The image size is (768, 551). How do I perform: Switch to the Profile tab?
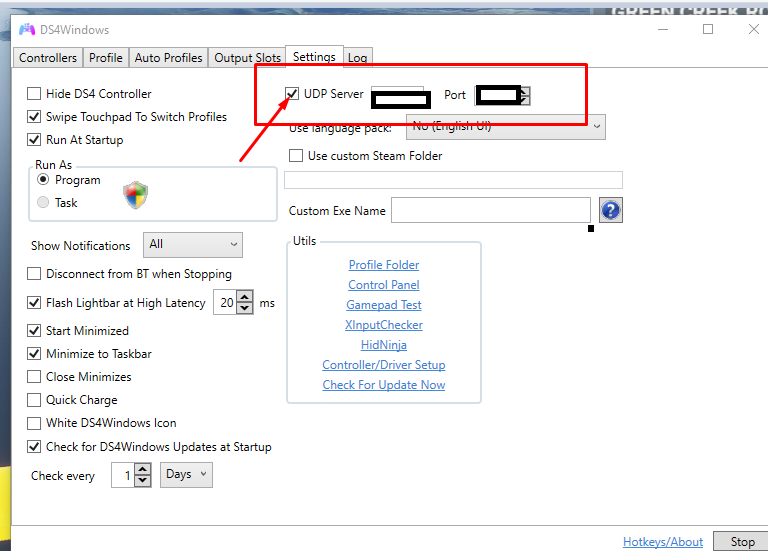106,58
